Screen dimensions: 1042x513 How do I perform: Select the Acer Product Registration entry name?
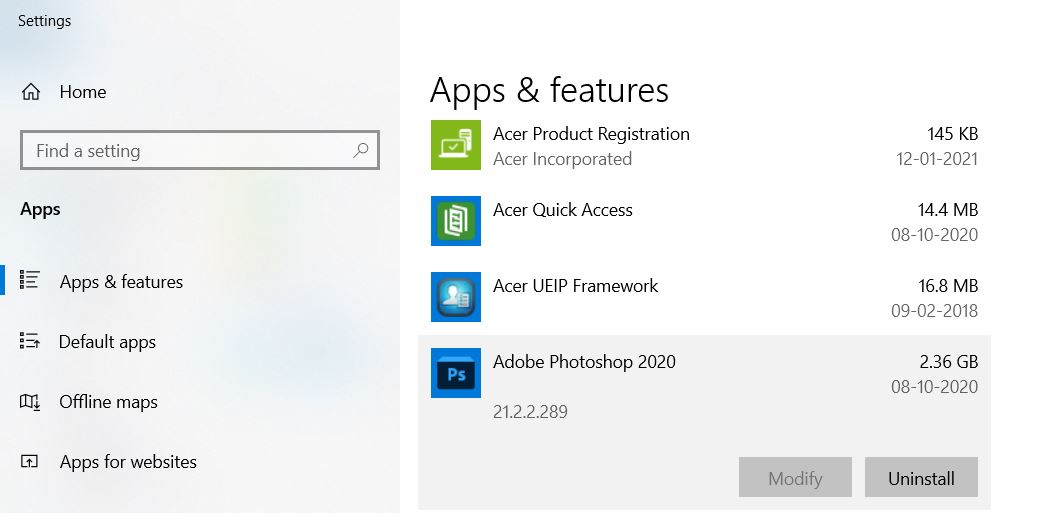pos(591,134)
